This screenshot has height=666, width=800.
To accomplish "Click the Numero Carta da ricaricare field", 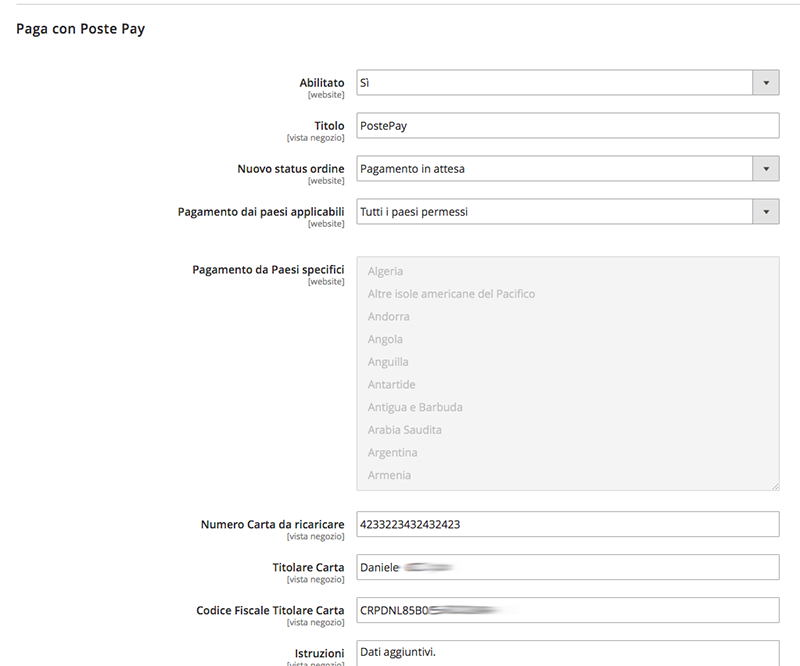I will pyautogui.click(x=568, y=524).
